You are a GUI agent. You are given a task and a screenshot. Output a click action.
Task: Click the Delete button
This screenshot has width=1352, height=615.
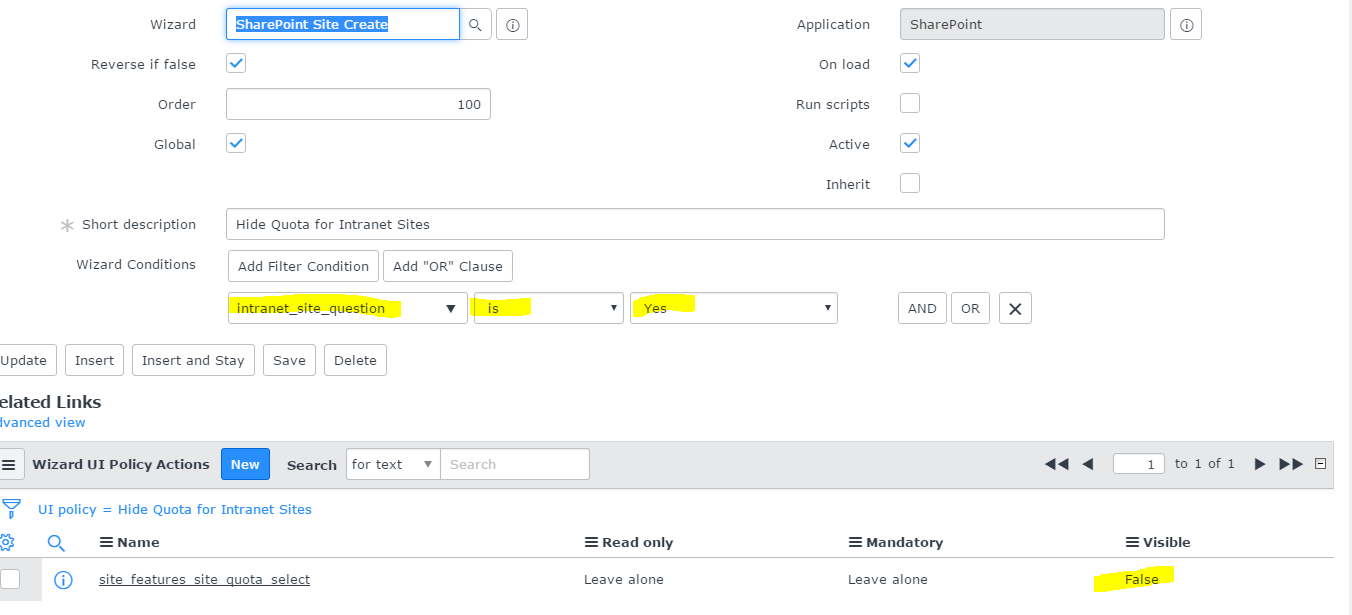point(355,360)
